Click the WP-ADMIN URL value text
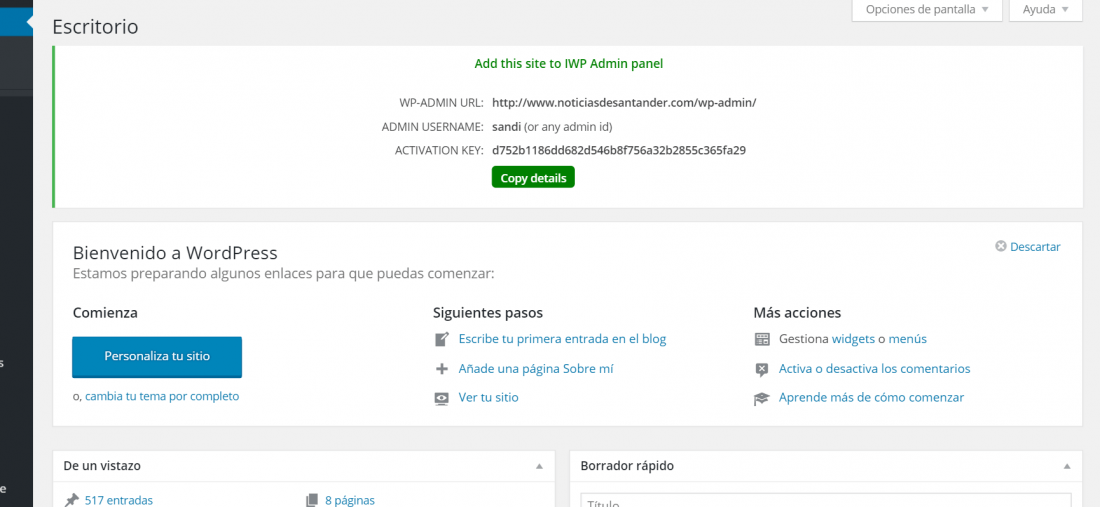This screenshot has width=1100, height=507. tap(624, 102)
